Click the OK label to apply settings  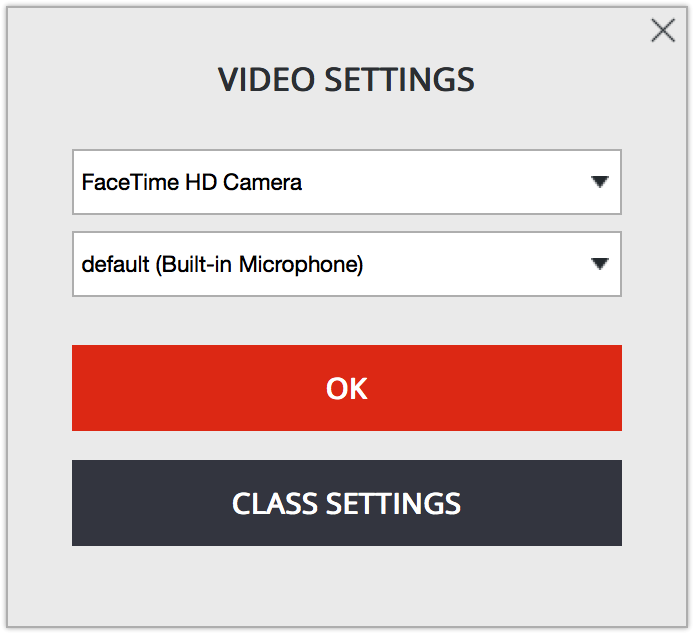pos(347,388)
